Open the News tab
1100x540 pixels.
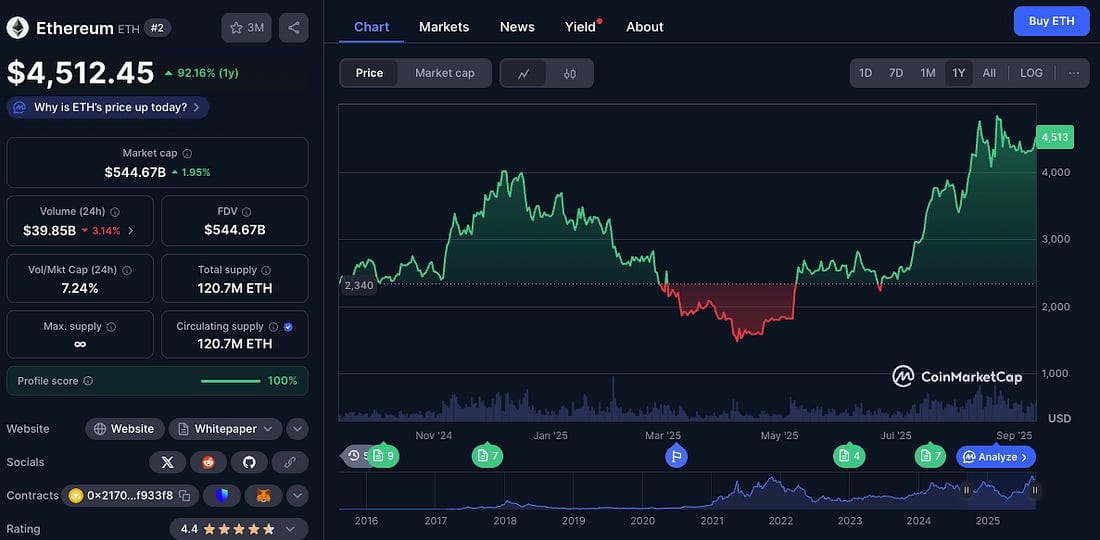point(517,27)
